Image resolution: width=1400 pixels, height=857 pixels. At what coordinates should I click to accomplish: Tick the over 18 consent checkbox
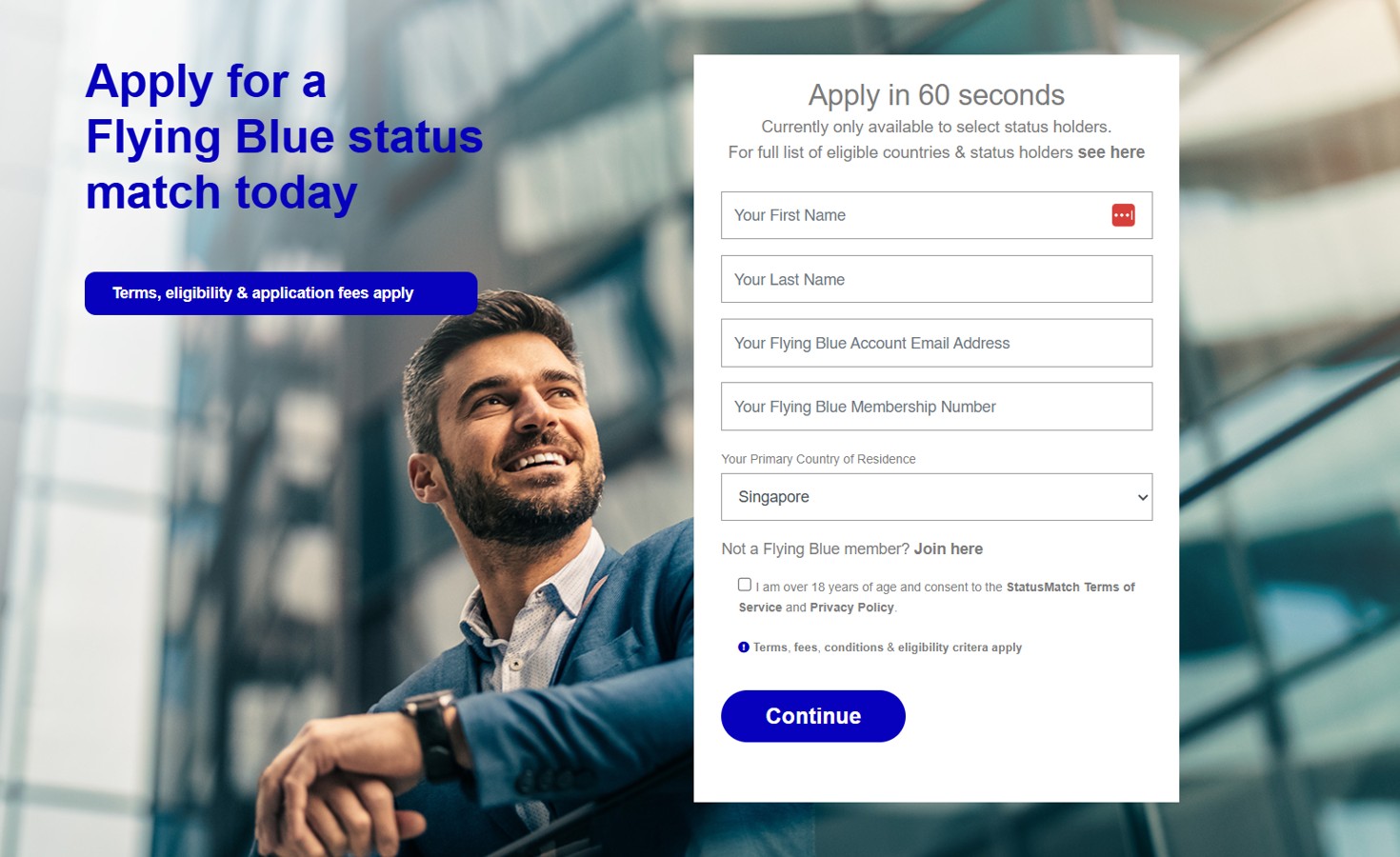(745, 585)
